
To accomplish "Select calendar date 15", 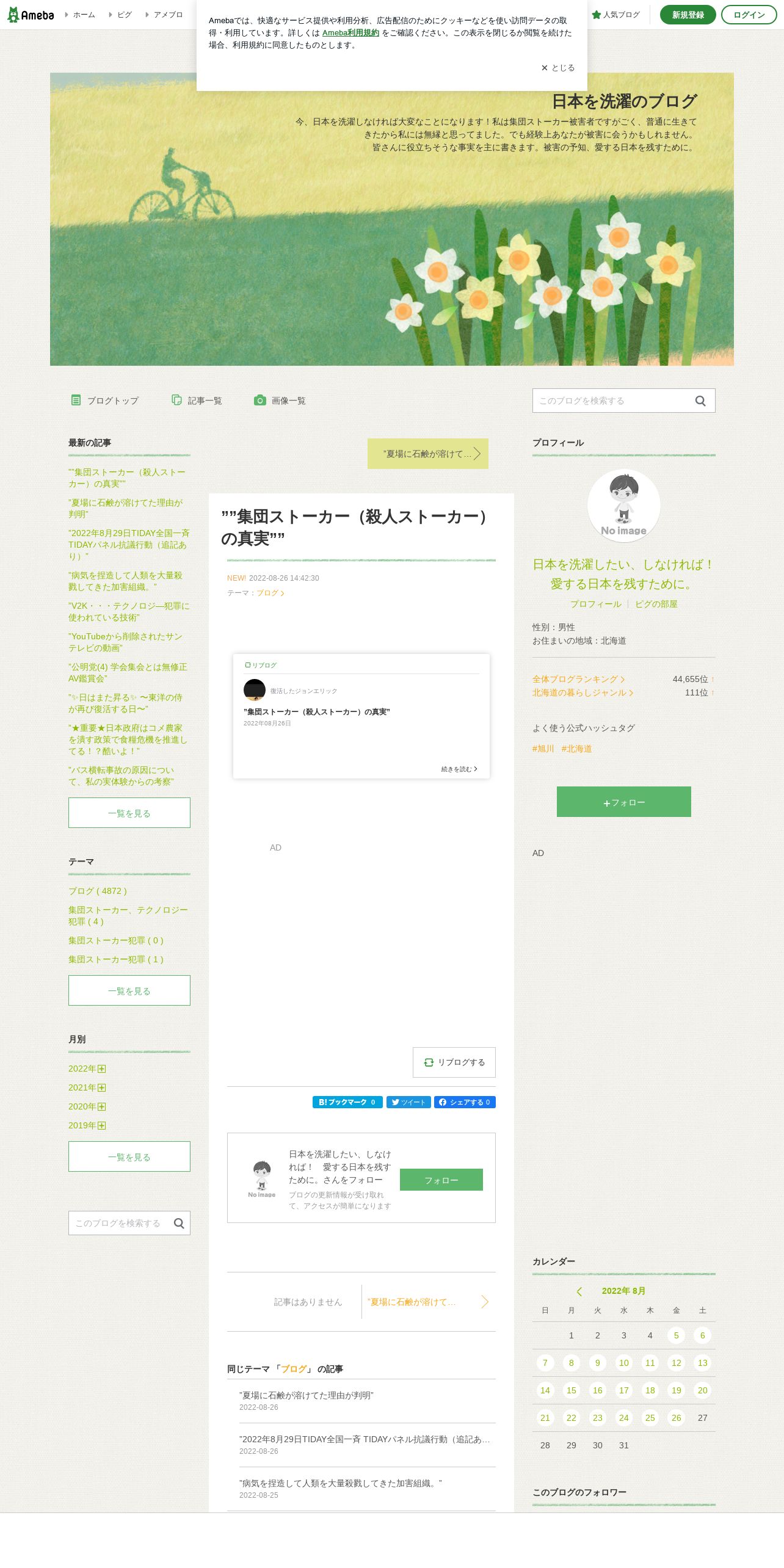I will tap(571, 1390).
